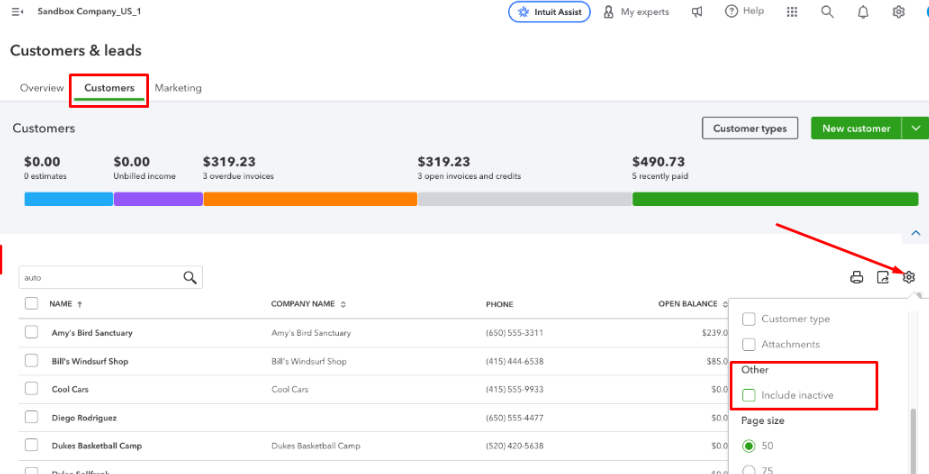Filter by the green recently paid bar

[776, 199]
